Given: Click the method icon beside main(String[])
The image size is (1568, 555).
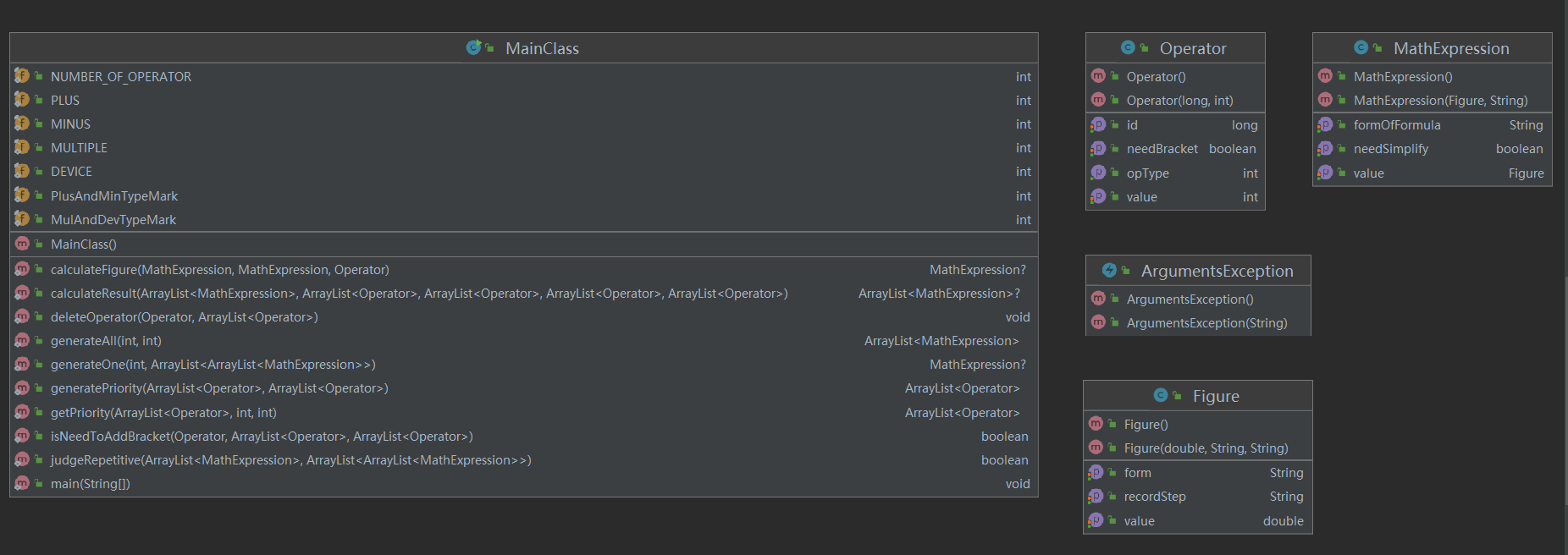Looking at the screenshot, I should pos(22,483).
